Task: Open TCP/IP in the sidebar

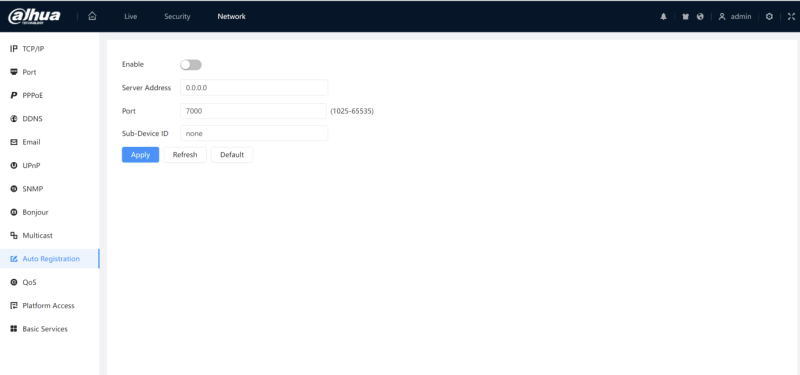Action: [x=49, y=49]
